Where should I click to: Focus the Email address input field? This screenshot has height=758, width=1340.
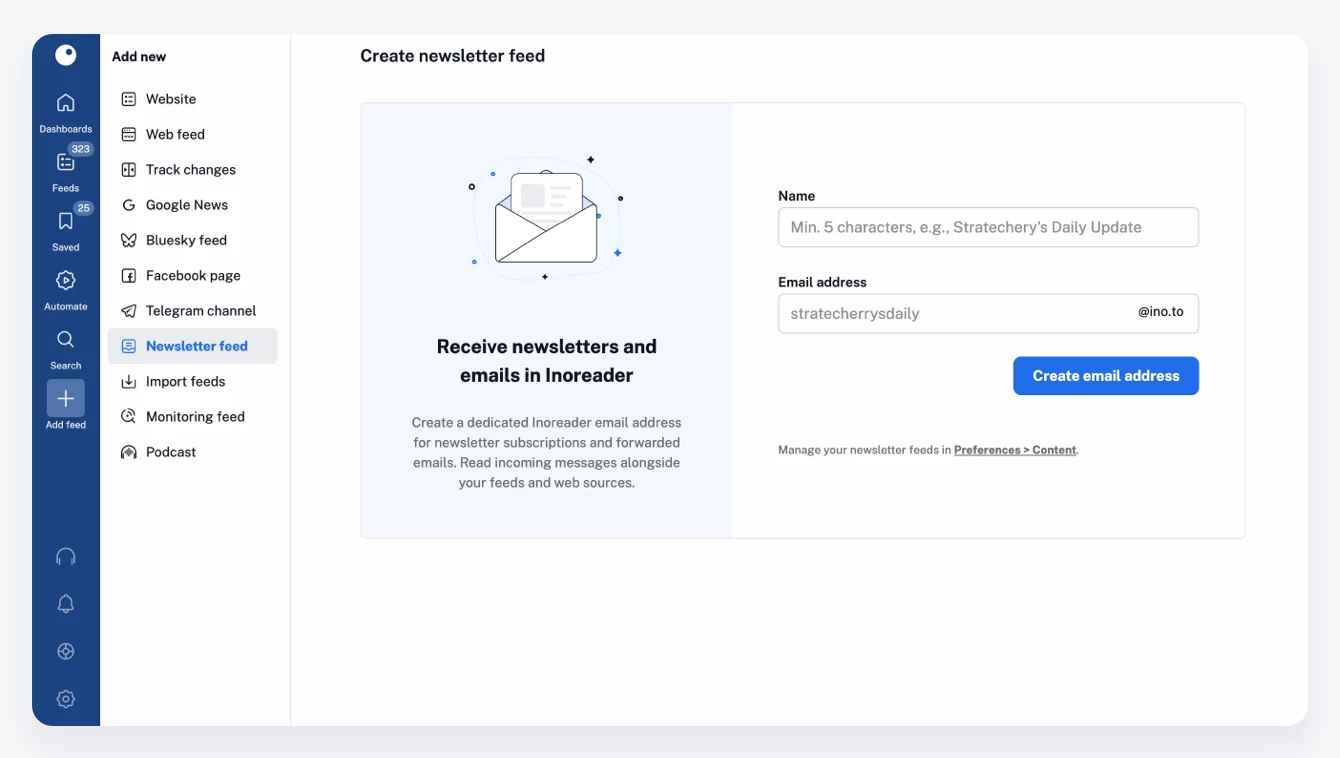(x=988, y=313)
